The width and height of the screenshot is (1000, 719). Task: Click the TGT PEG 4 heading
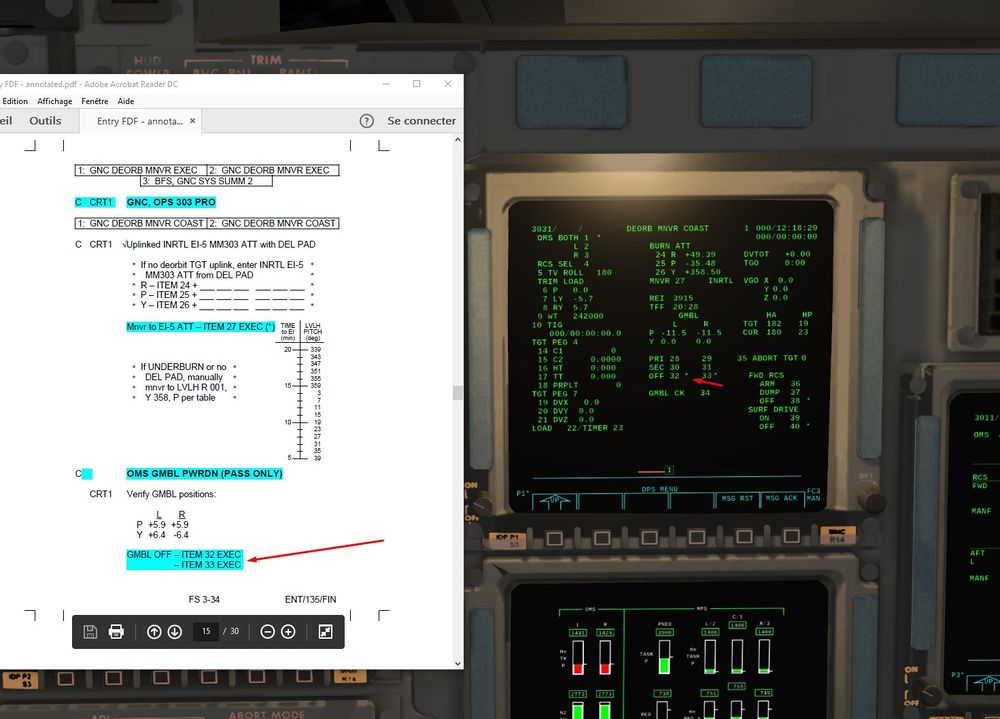(555, 342)
